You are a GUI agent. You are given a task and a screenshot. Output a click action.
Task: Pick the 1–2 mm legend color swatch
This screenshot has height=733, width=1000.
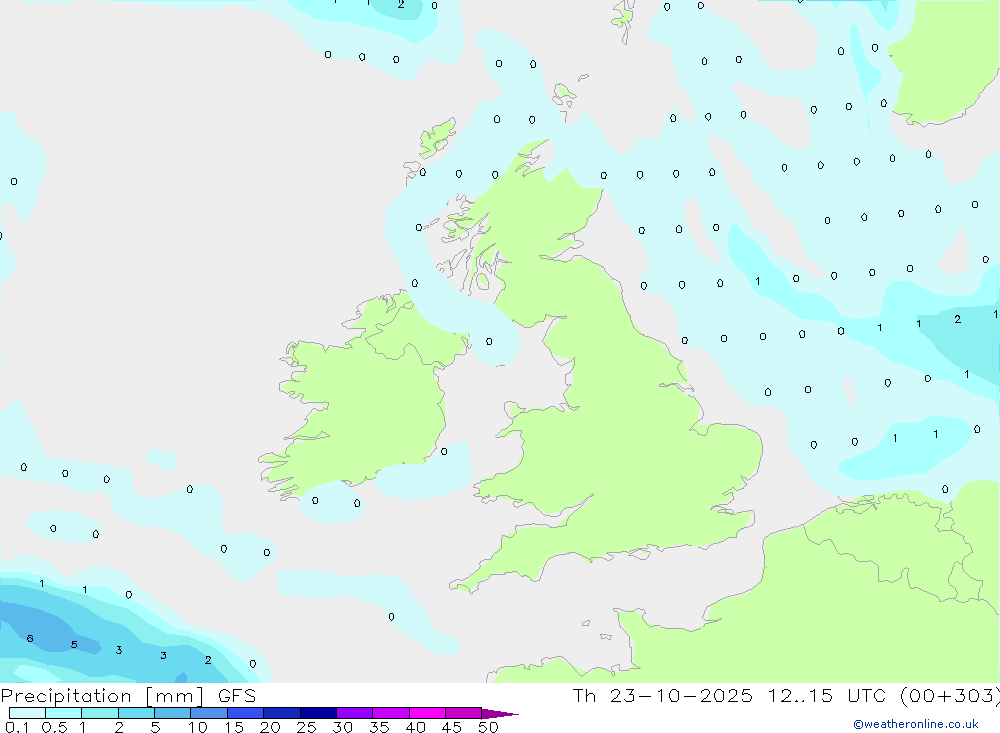pyautogui.click(x=99, y=713)
